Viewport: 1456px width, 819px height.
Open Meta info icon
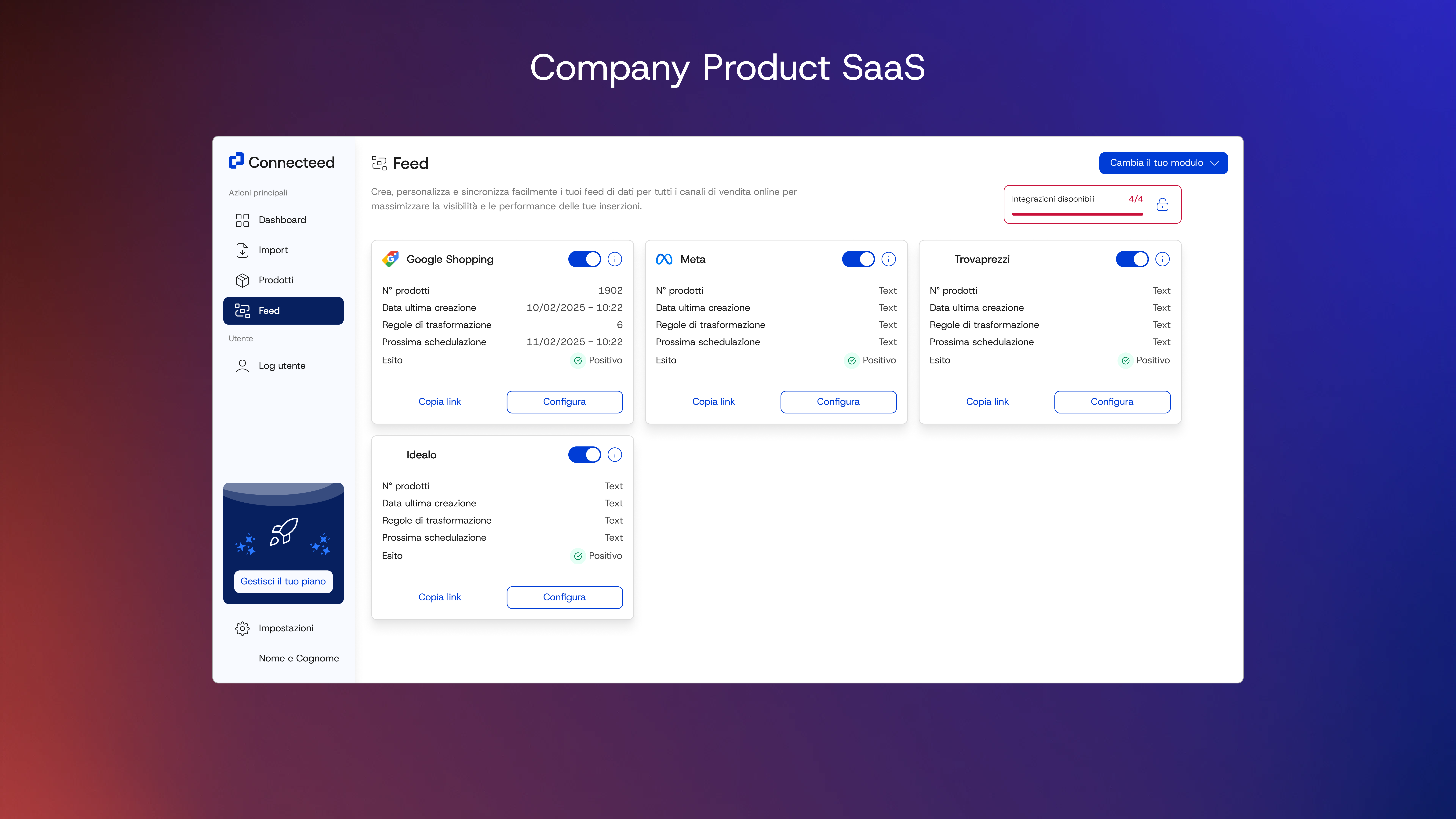889,259
